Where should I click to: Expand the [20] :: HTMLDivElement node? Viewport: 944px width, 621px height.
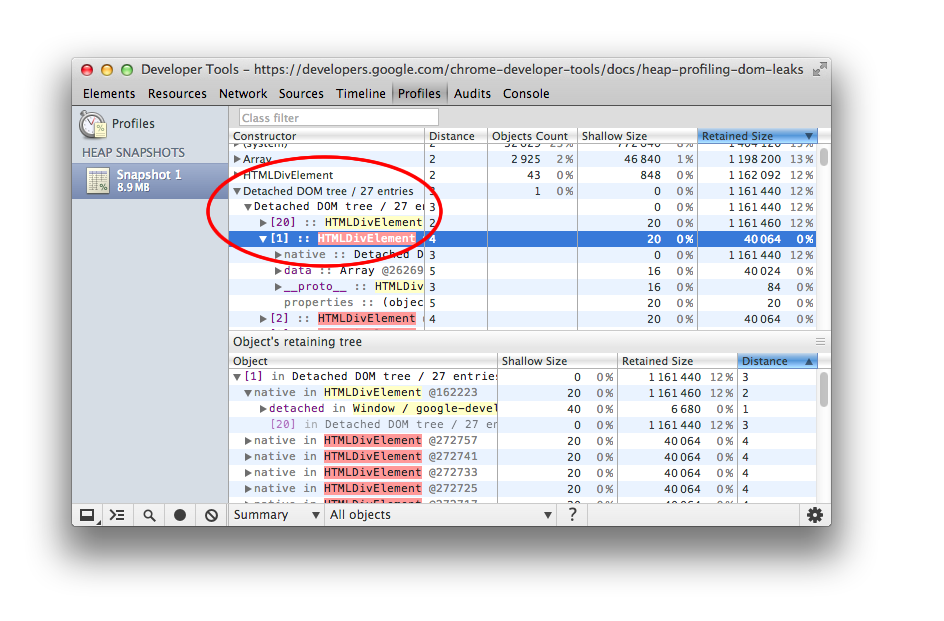[x=263, y=223]
